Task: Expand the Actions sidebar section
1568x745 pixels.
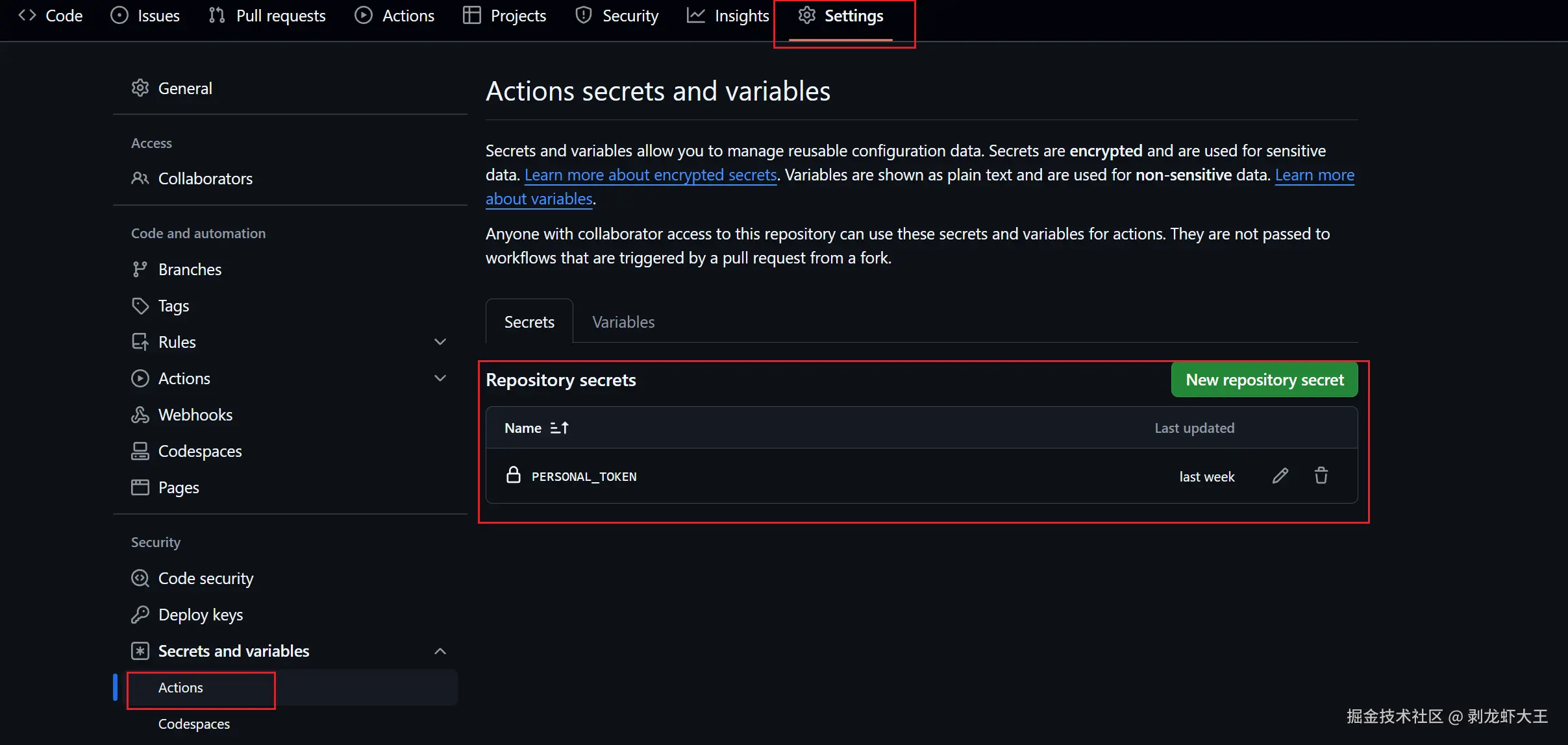Action: (440, 378)
